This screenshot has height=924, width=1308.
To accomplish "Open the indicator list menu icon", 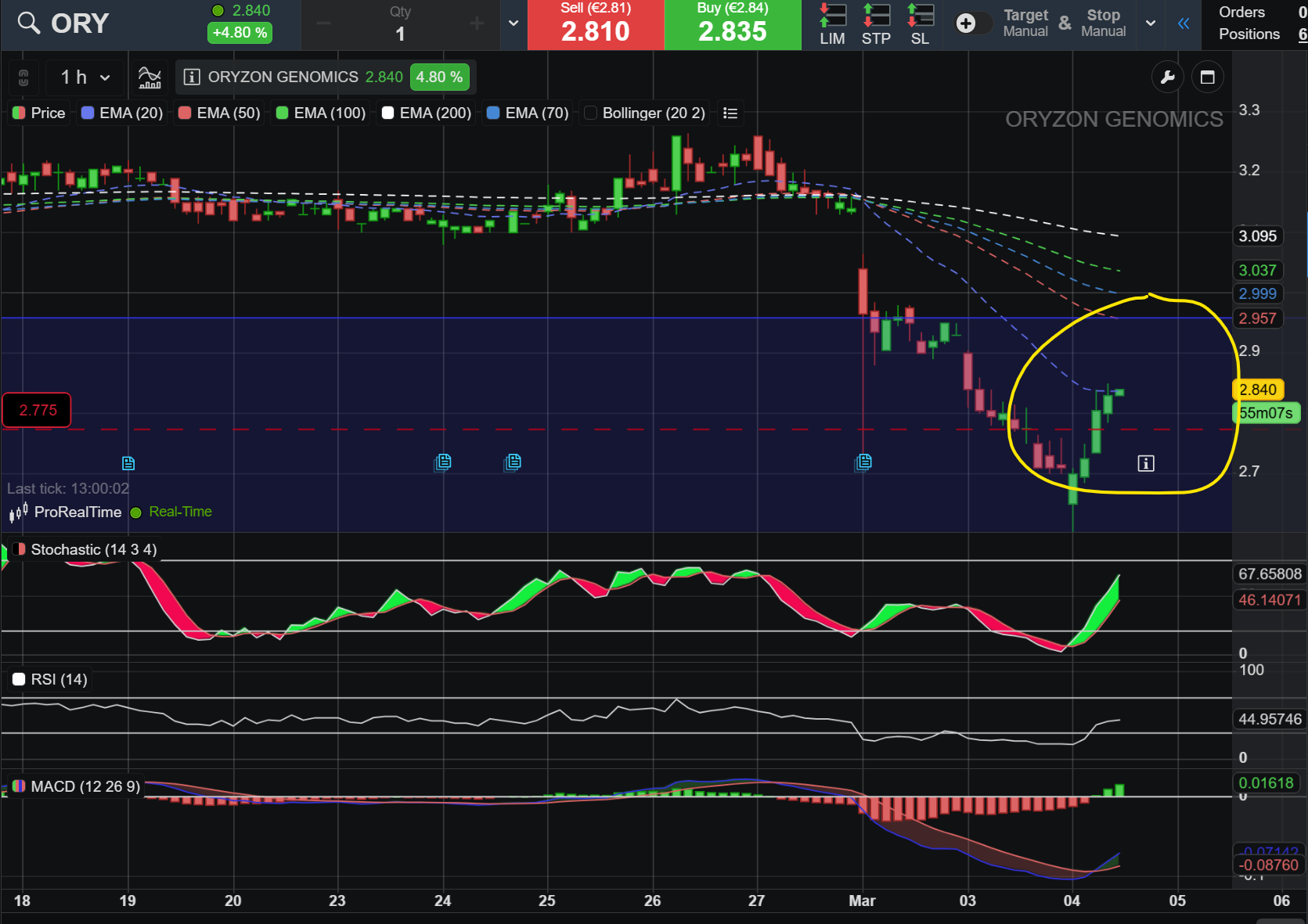I will (x=730, y=113).
